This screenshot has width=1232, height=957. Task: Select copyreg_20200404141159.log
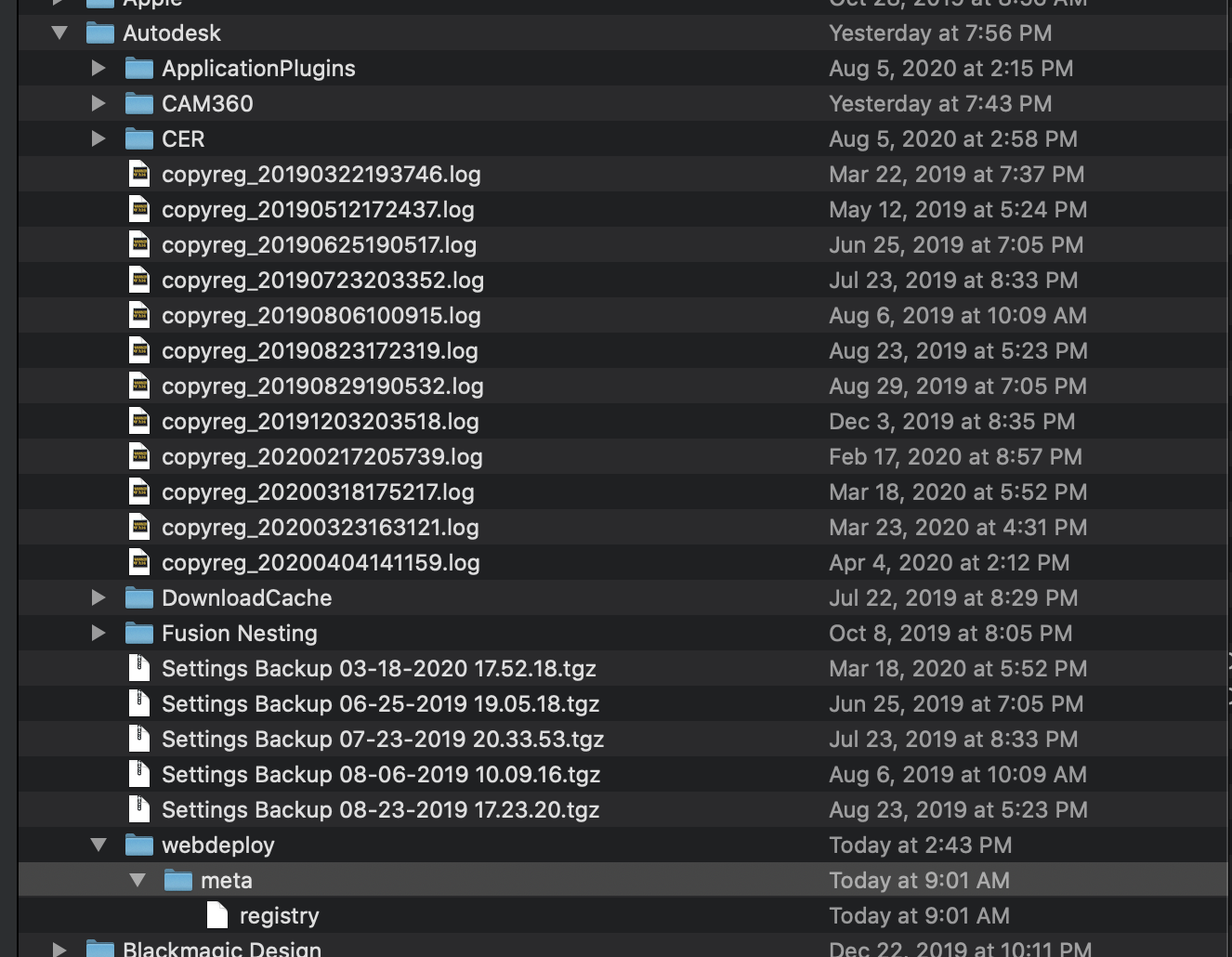tap(321, 562)
